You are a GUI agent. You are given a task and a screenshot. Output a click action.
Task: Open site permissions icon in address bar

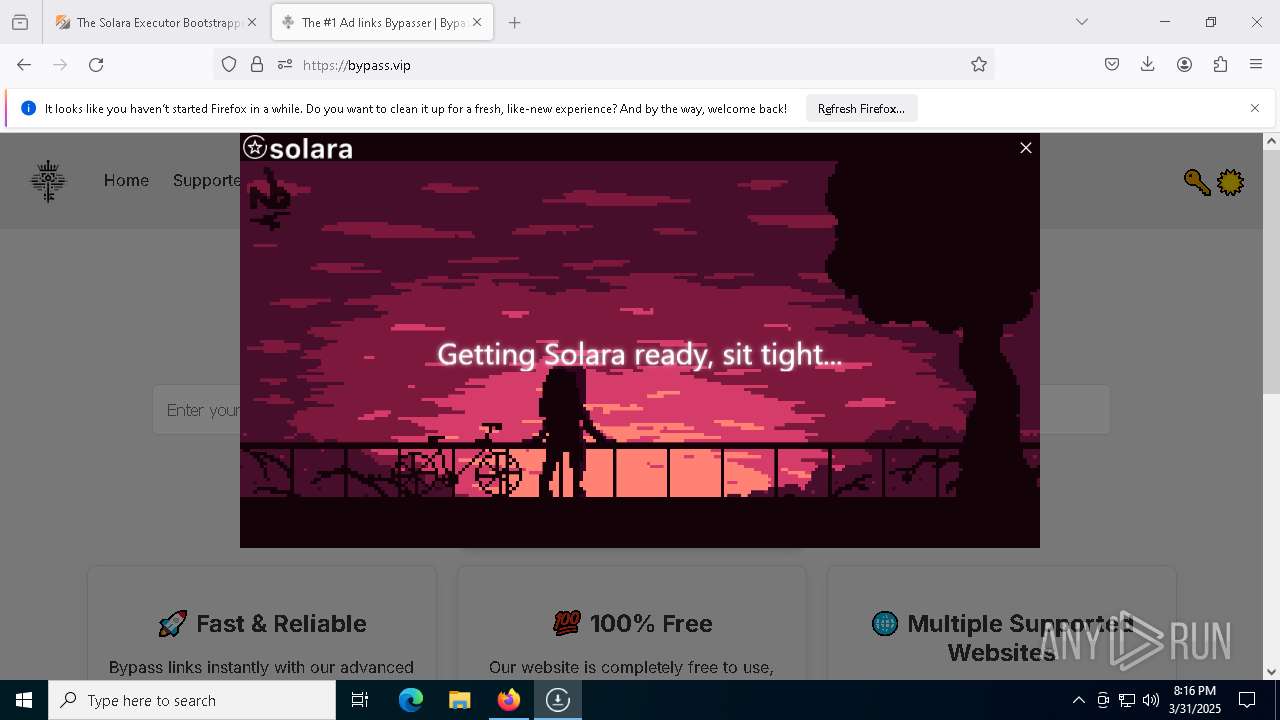[285, 64]
